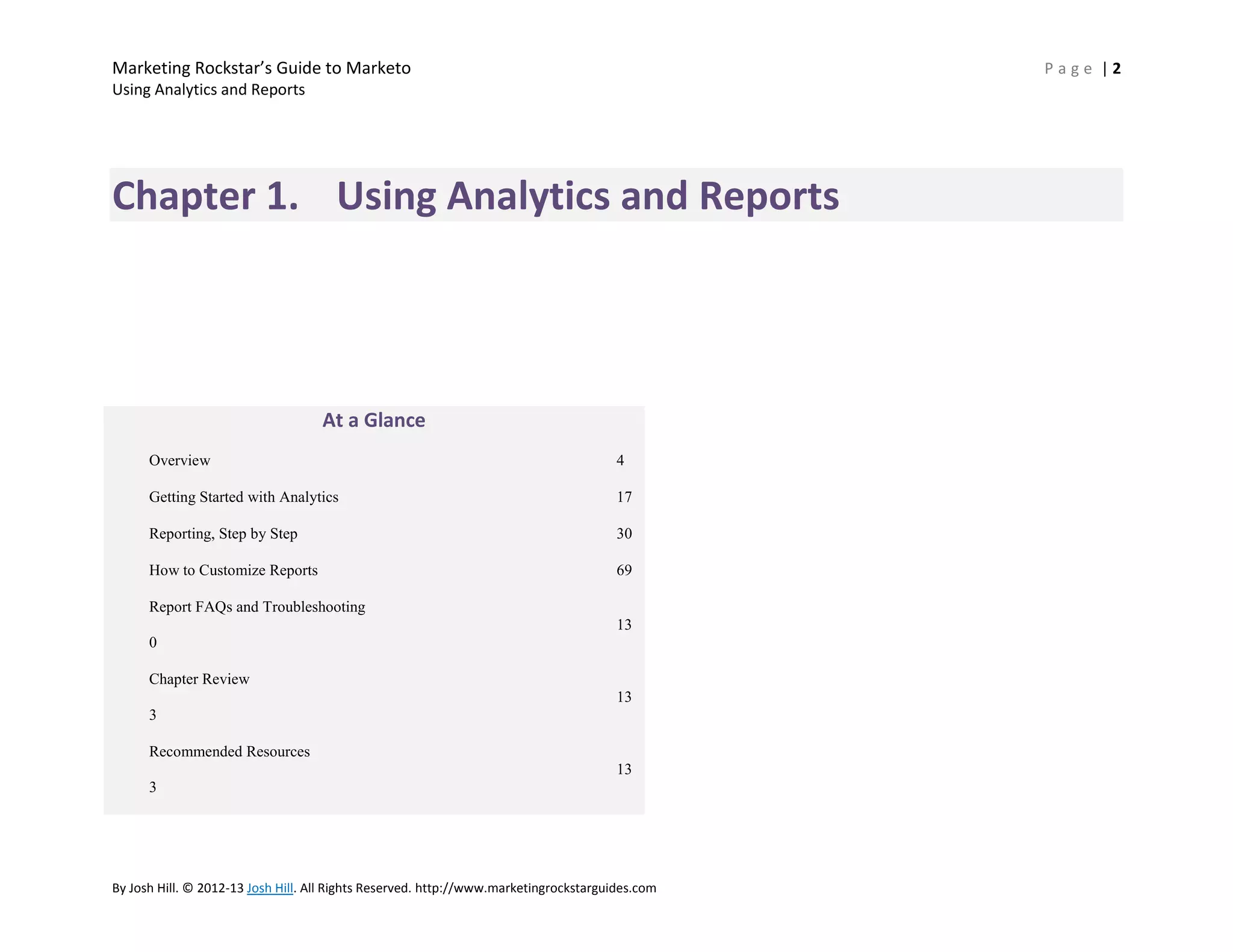Viewport: 1233px width, 952px height.
Task: Click page number 4 beside Overview
Action: pyautogui.click(x=620, y=460)
